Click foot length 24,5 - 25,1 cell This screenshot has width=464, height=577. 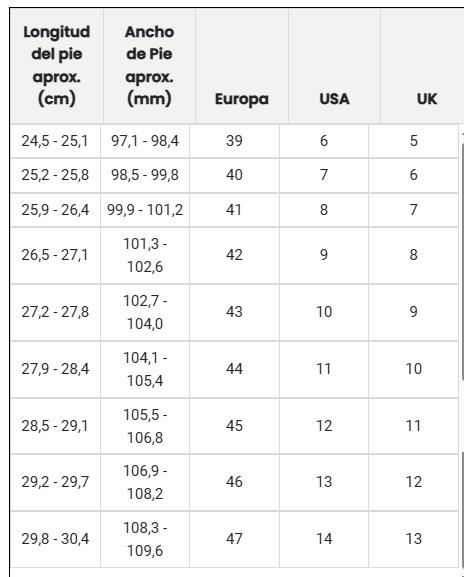tap(55, 141)
